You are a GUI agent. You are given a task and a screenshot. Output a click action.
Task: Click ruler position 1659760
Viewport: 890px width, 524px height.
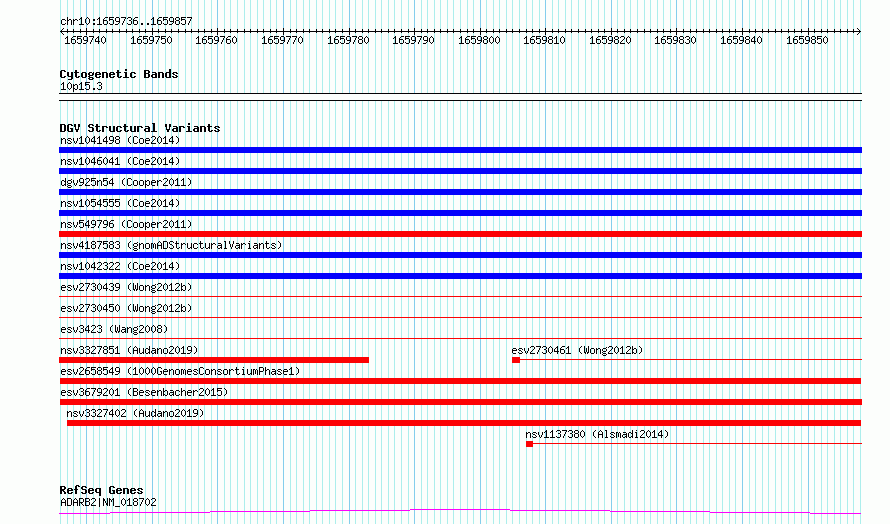pyautogui.click(x=216, y=40)
